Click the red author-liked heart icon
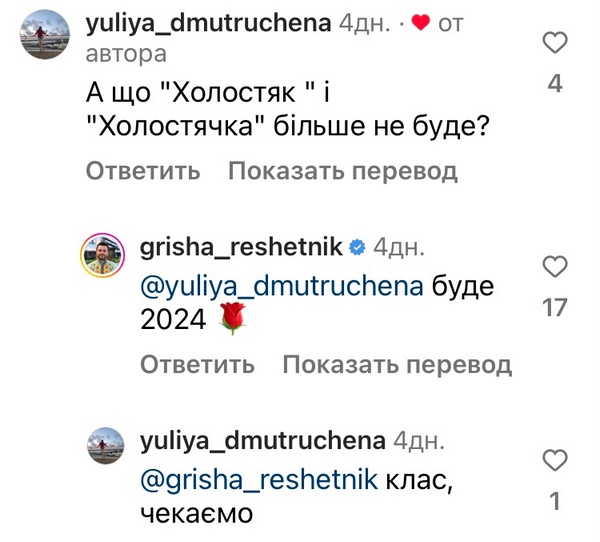600x542 pixels. pyautogui.click(x=420, y=23)
